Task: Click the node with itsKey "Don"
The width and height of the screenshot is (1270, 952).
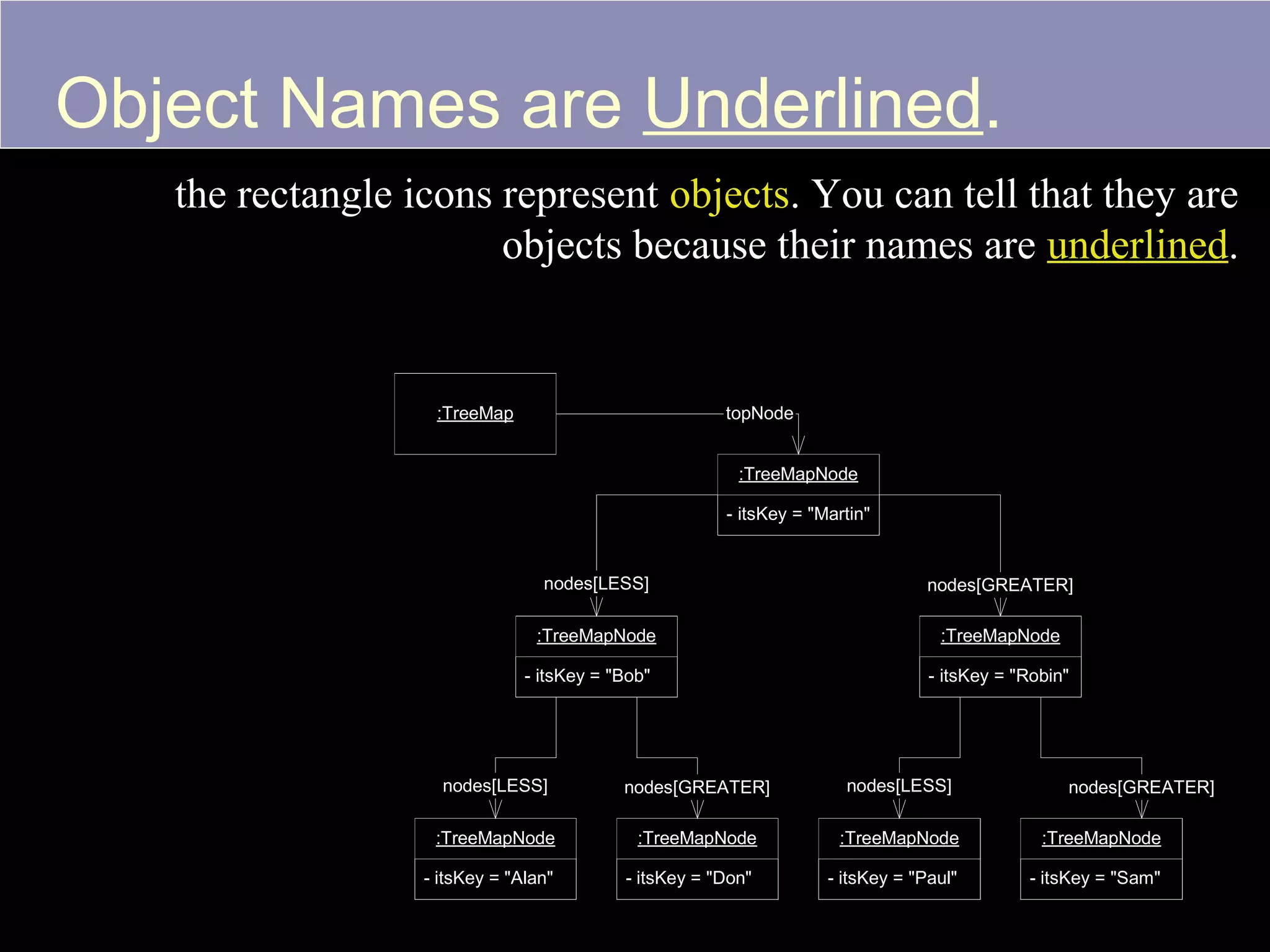Action: (697, 858)
